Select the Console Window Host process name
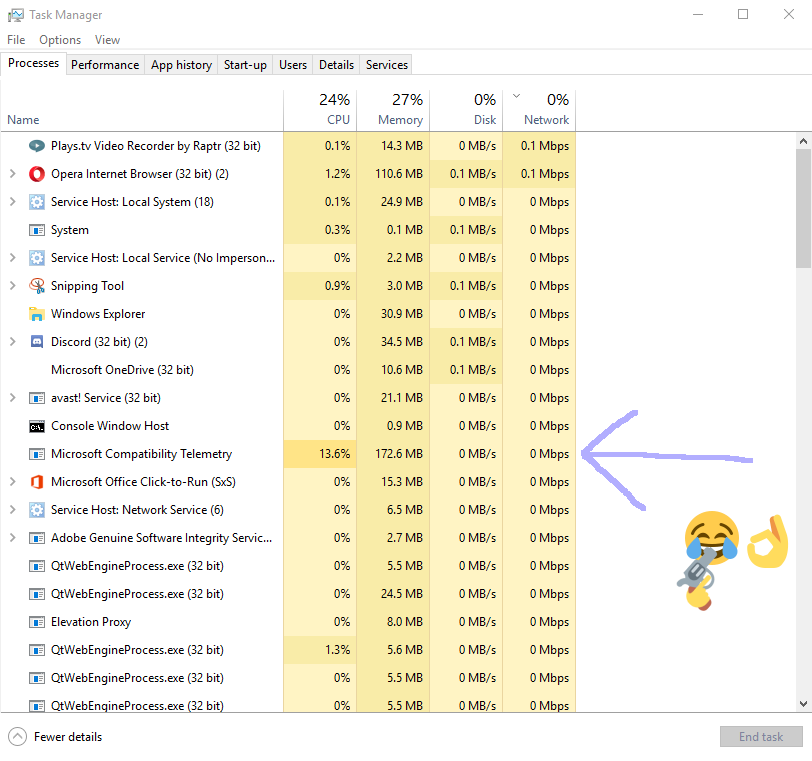 coord(110,426)
